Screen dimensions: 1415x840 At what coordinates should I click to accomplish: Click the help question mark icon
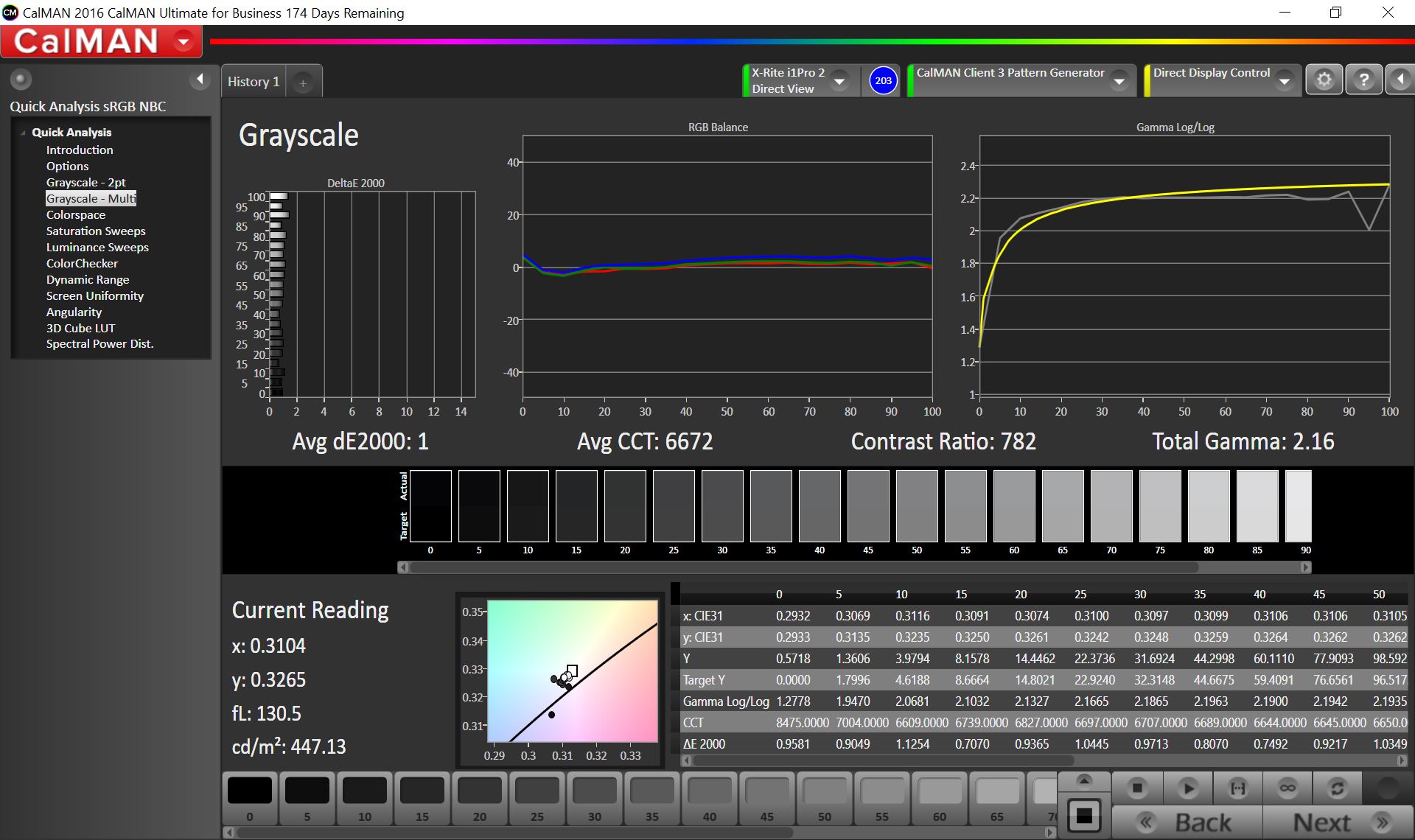coord(1363,80)
